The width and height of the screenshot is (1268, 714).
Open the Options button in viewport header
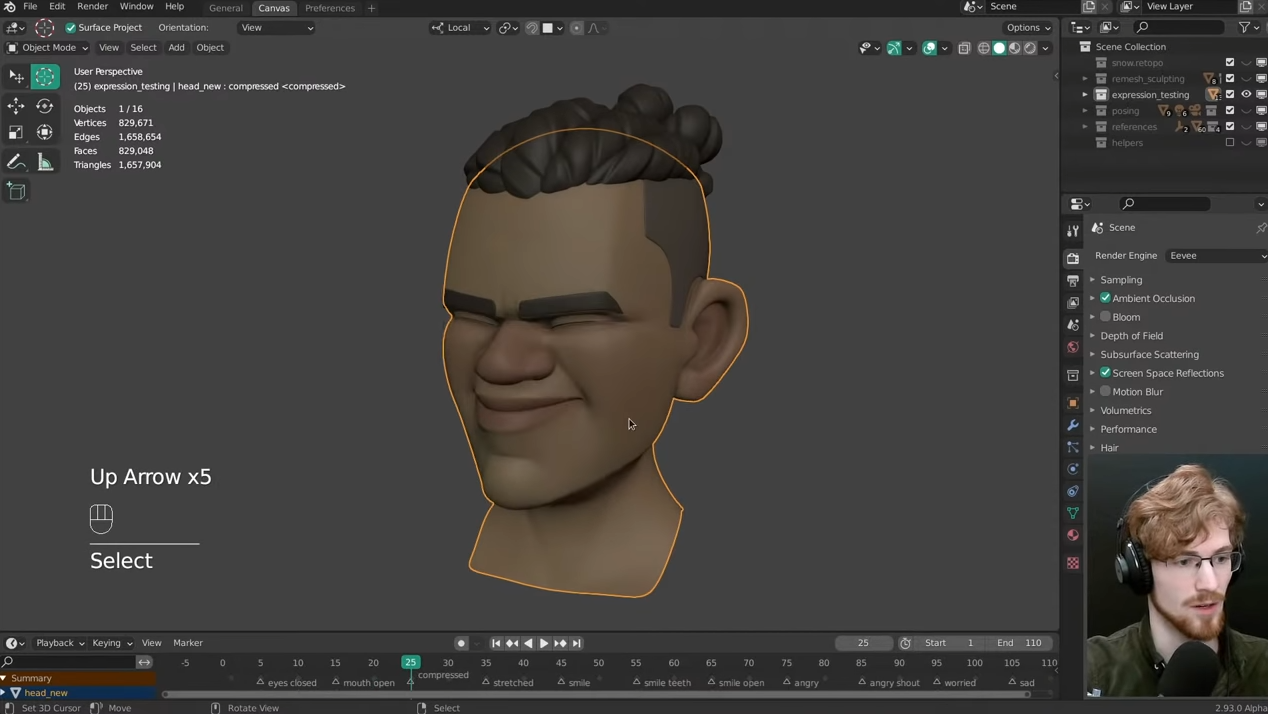[1028, 28]
